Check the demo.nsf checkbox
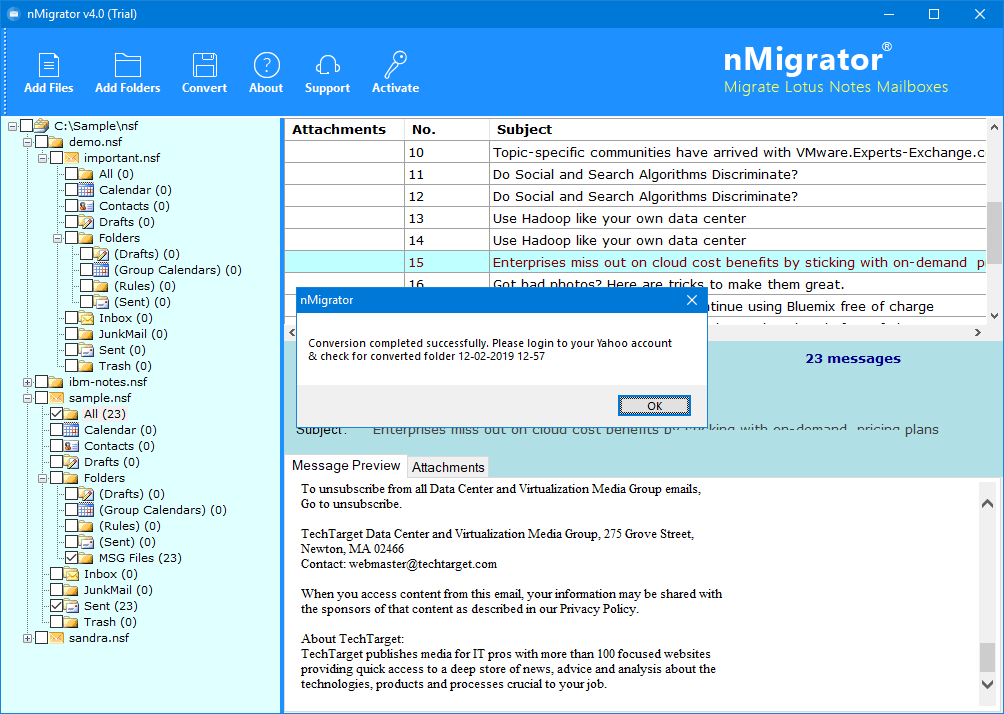 (42, 142)
